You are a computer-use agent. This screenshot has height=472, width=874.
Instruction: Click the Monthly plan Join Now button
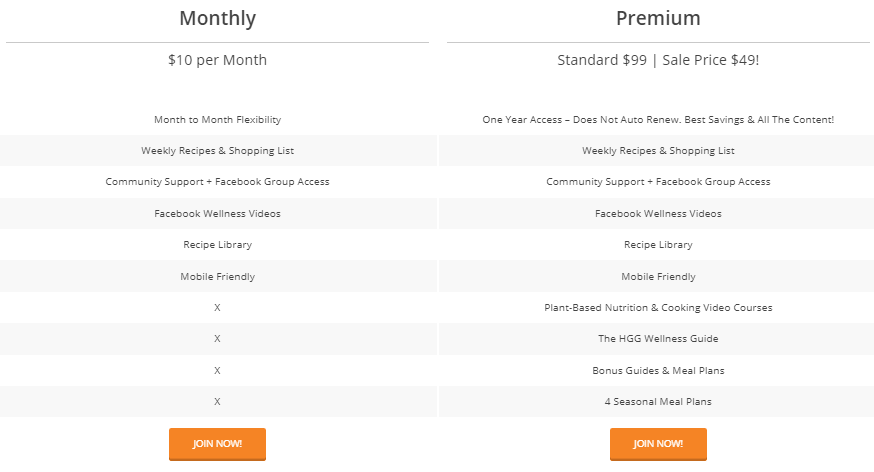click(217, 444)
